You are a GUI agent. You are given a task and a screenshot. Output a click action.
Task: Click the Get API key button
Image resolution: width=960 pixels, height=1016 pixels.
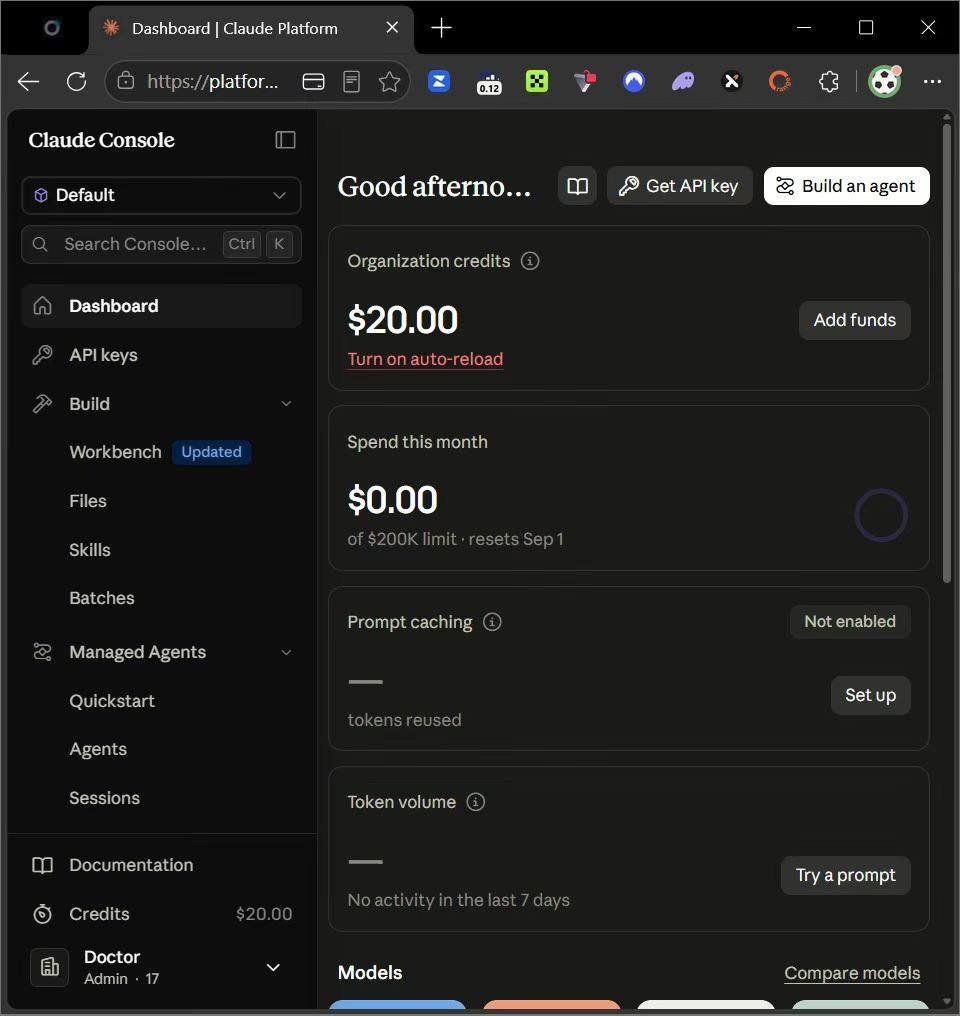pyautogui.click(x=680, y=186)
